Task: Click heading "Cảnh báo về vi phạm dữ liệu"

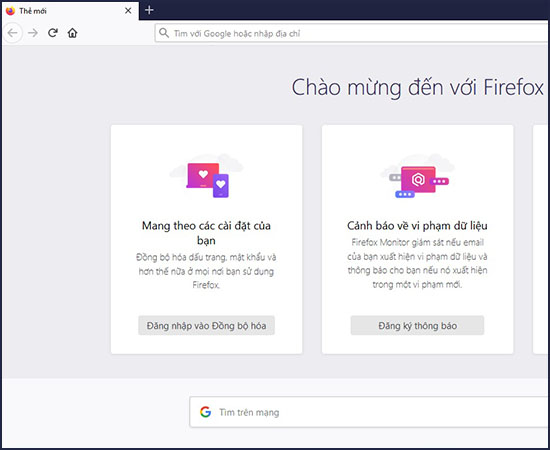Action: (417, 226)
